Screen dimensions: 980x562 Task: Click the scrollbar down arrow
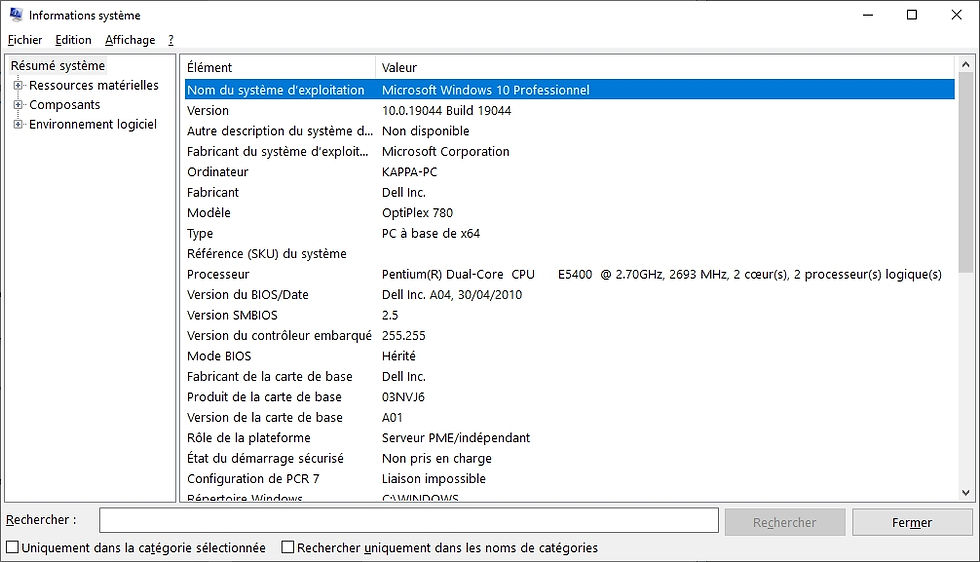pyautogui.click(x=966, y=493)
